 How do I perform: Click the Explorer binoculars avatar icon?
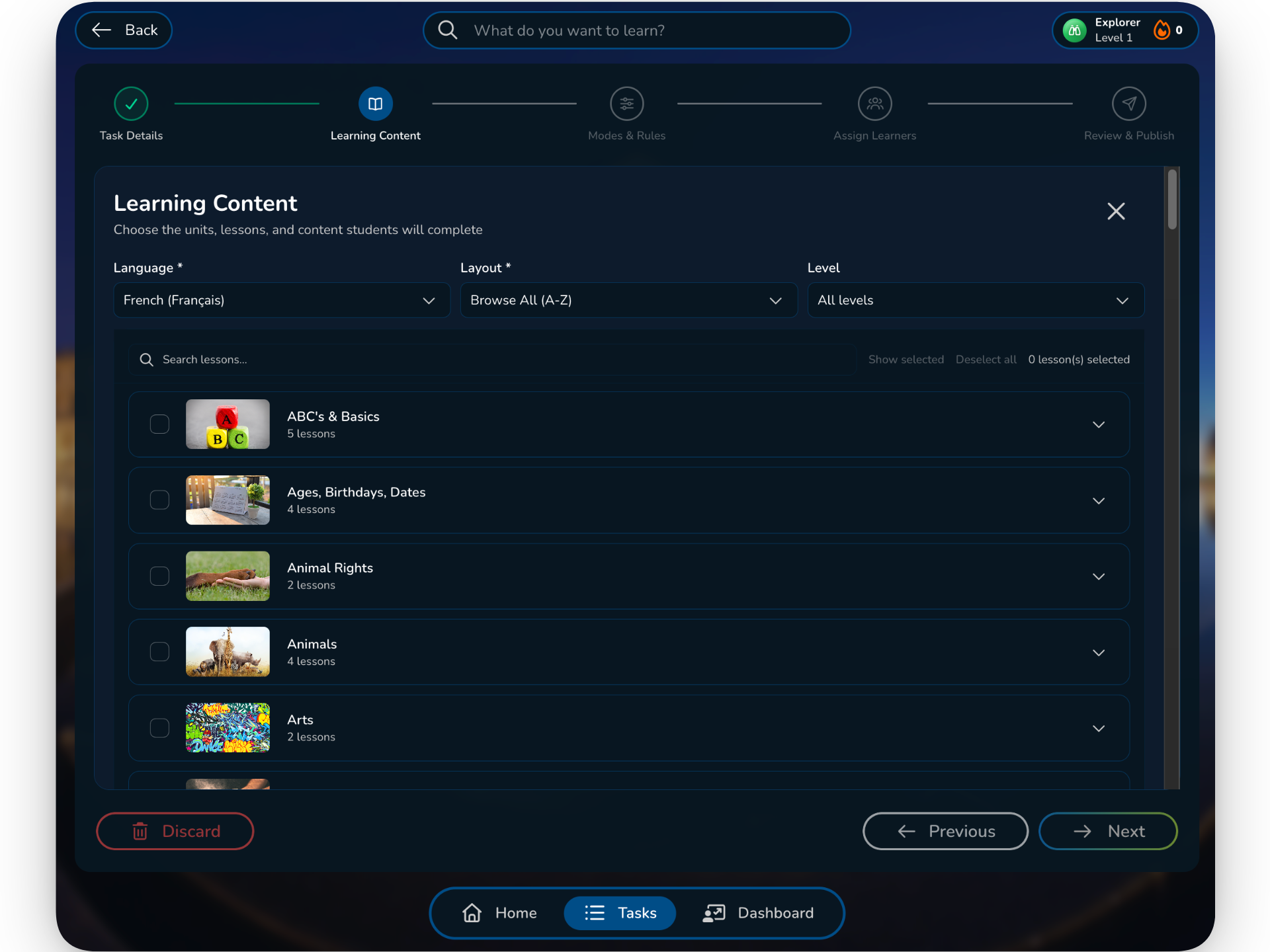[x=1074, y=30]
